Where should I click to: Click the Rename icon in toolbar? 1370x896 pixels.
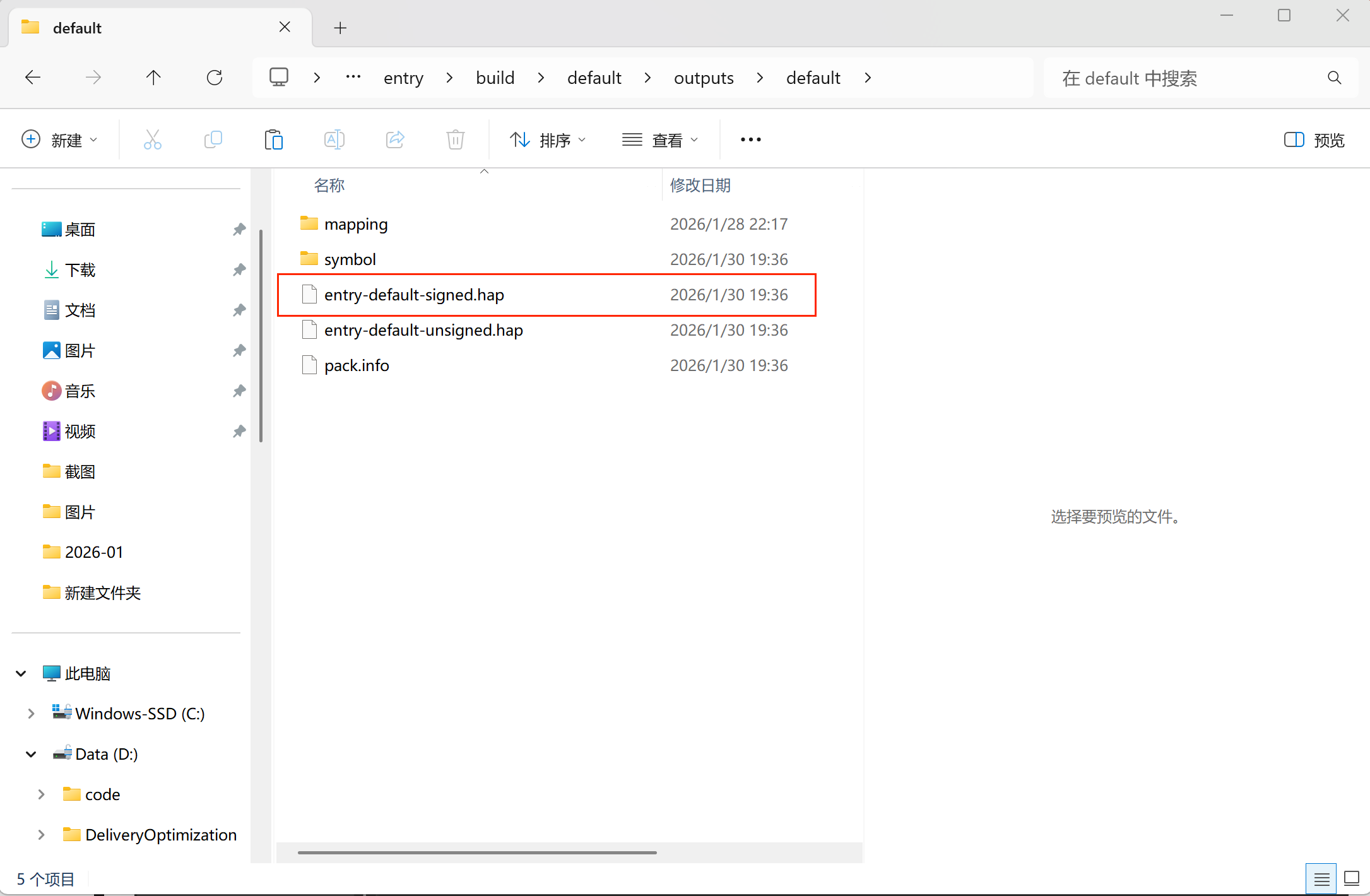point(334,139)
